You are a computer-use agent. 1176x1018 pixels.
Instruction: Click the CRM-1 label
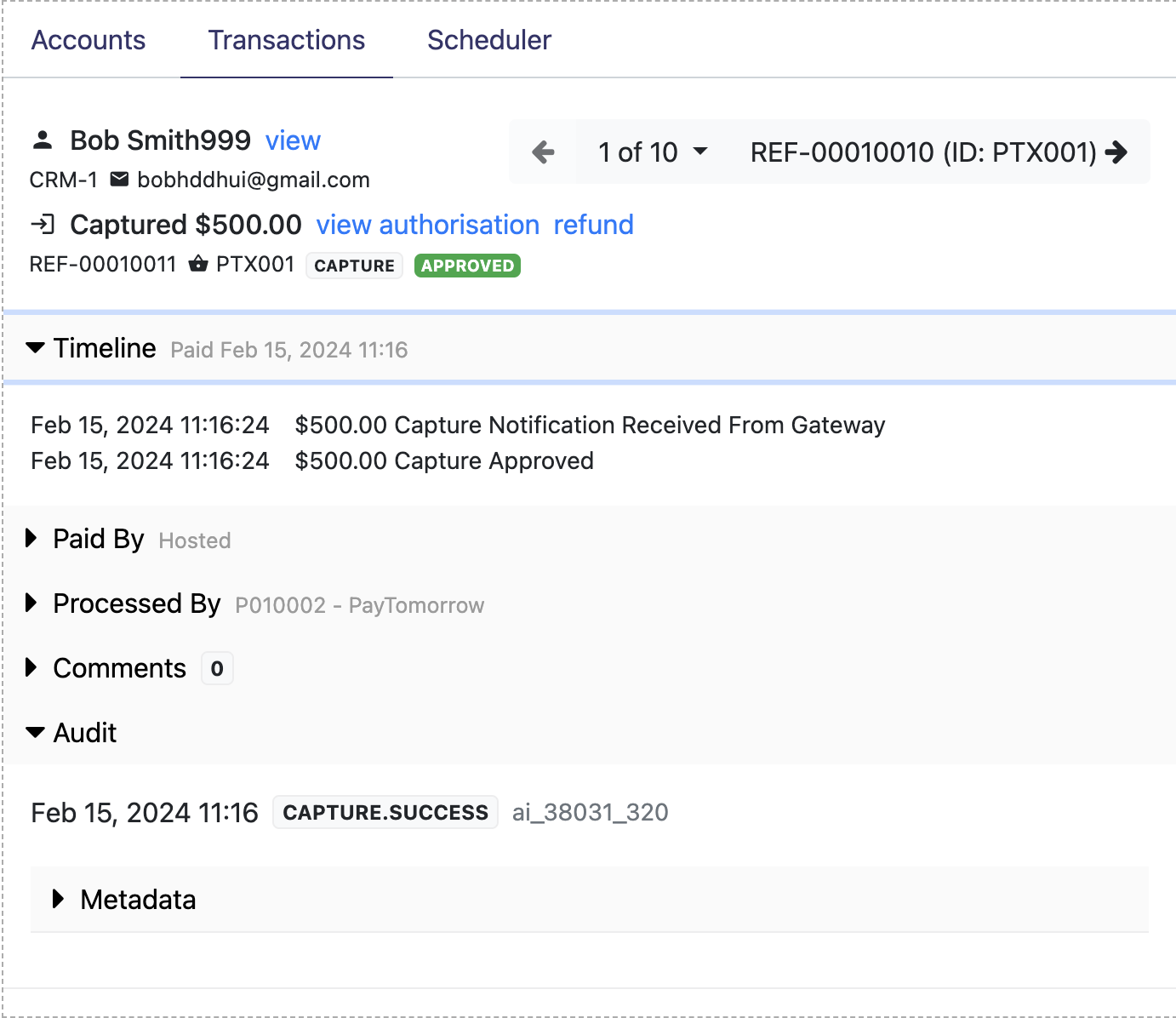[64, 180]
